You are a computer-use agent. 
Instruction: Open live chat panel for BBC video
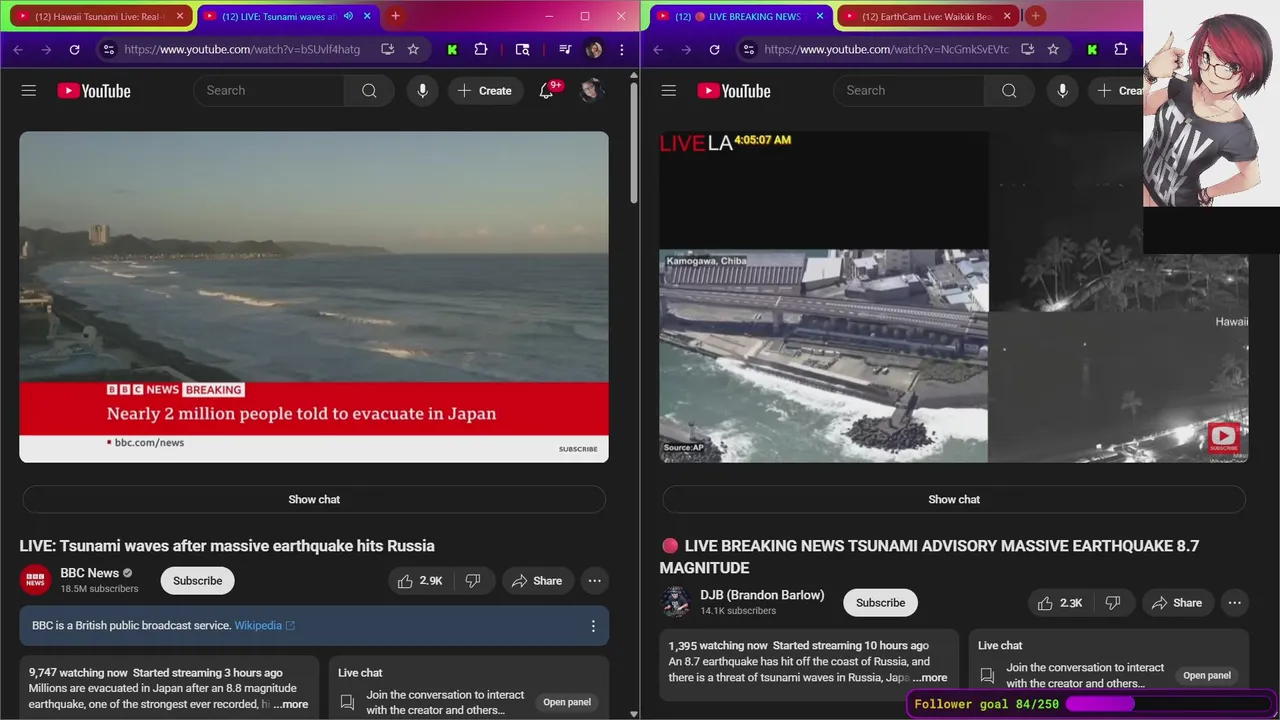pos(567,702)
